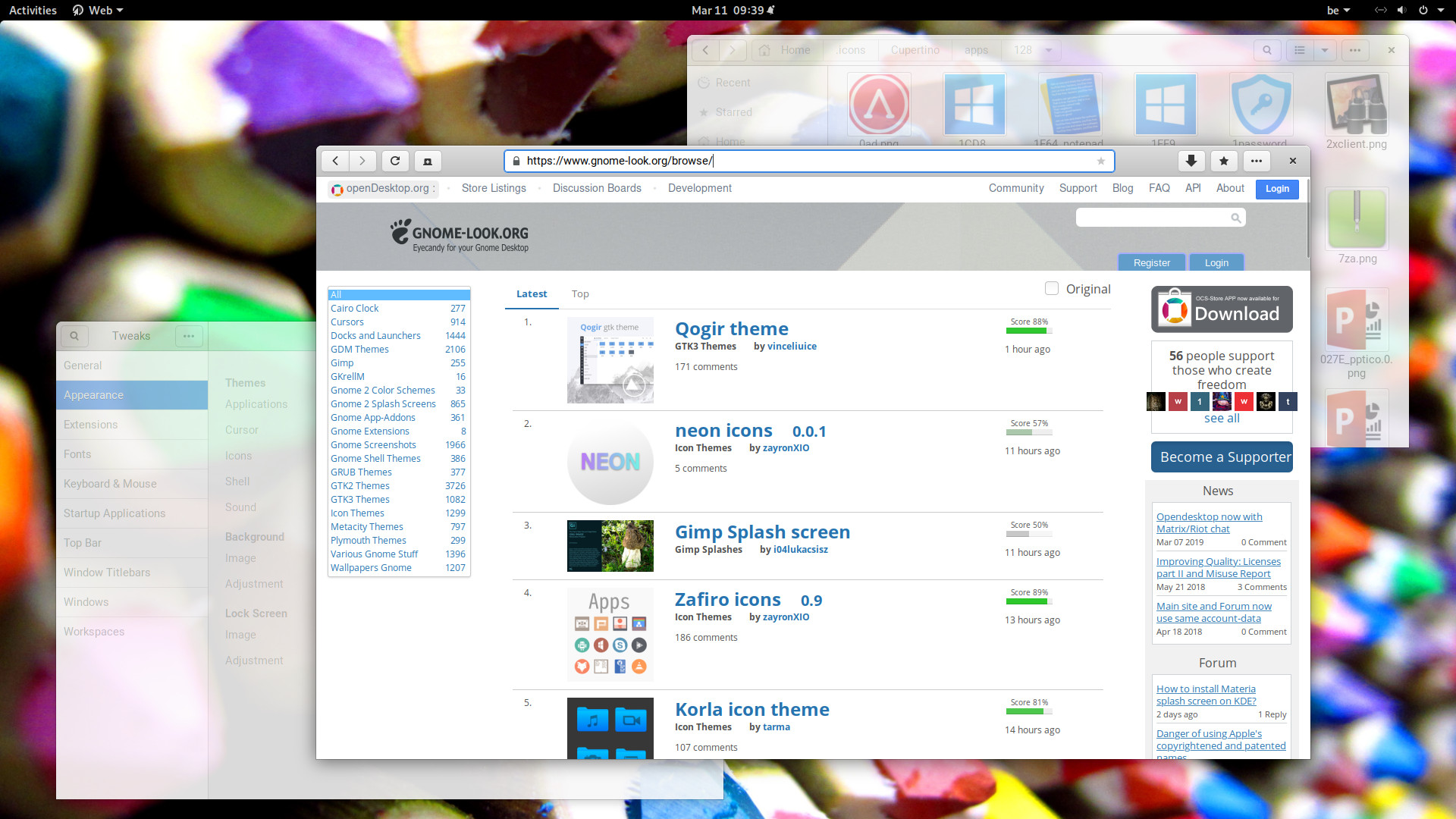Click the Gimp Splash screen thumbnail

click(610, 546)
